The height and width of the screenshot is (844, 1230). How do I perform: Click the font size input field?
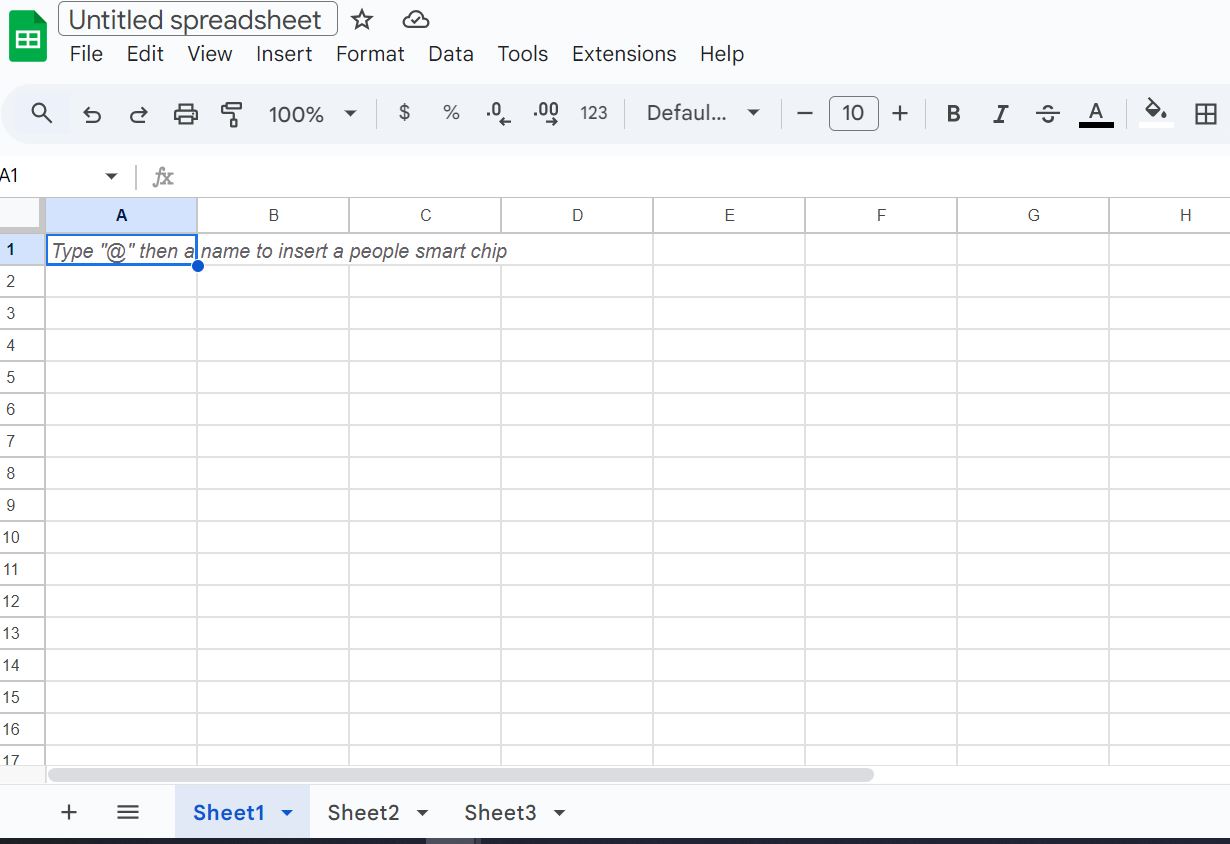pos(853,114)
